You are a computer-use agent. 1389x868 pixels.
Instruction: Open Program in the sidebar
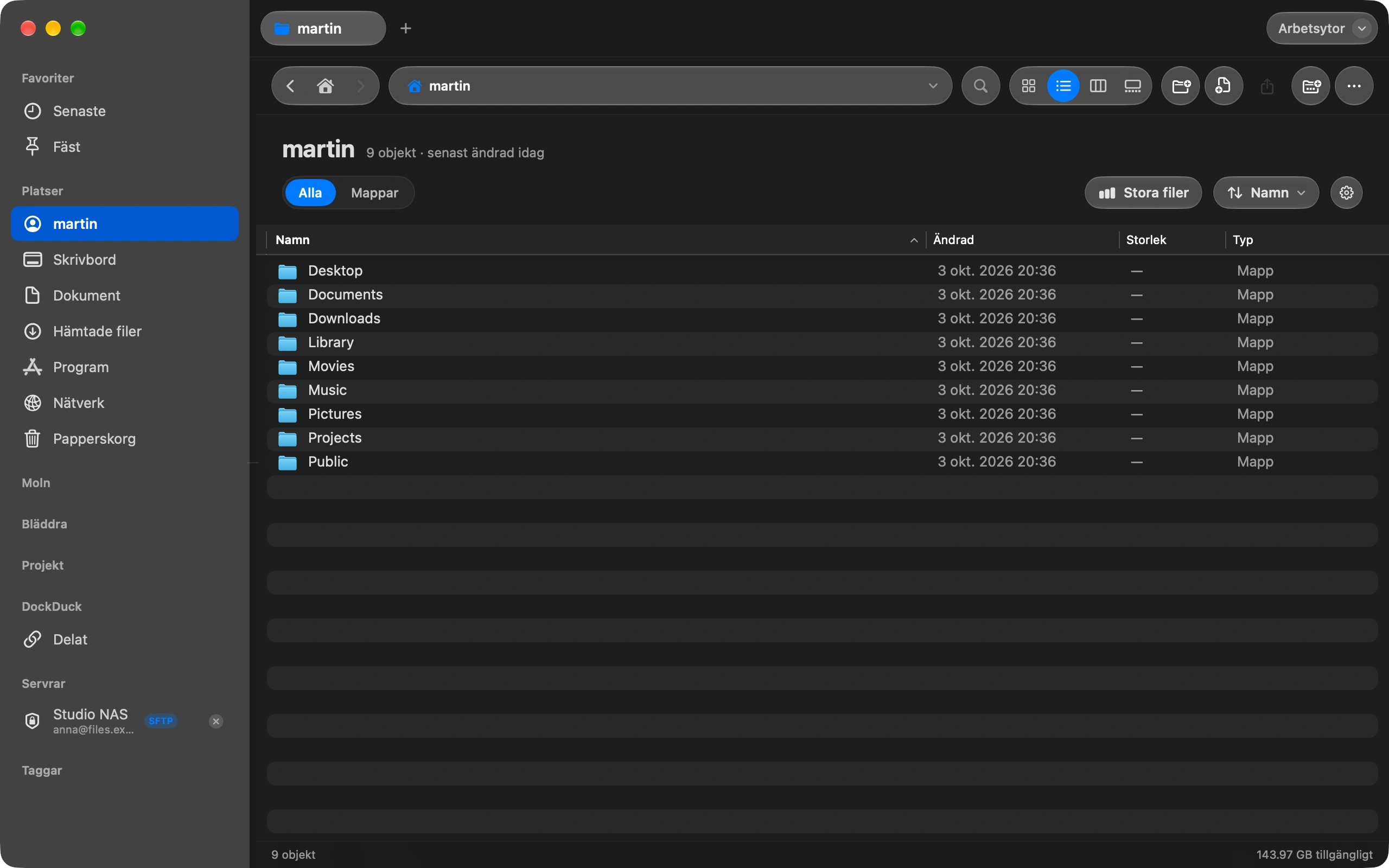125,367
